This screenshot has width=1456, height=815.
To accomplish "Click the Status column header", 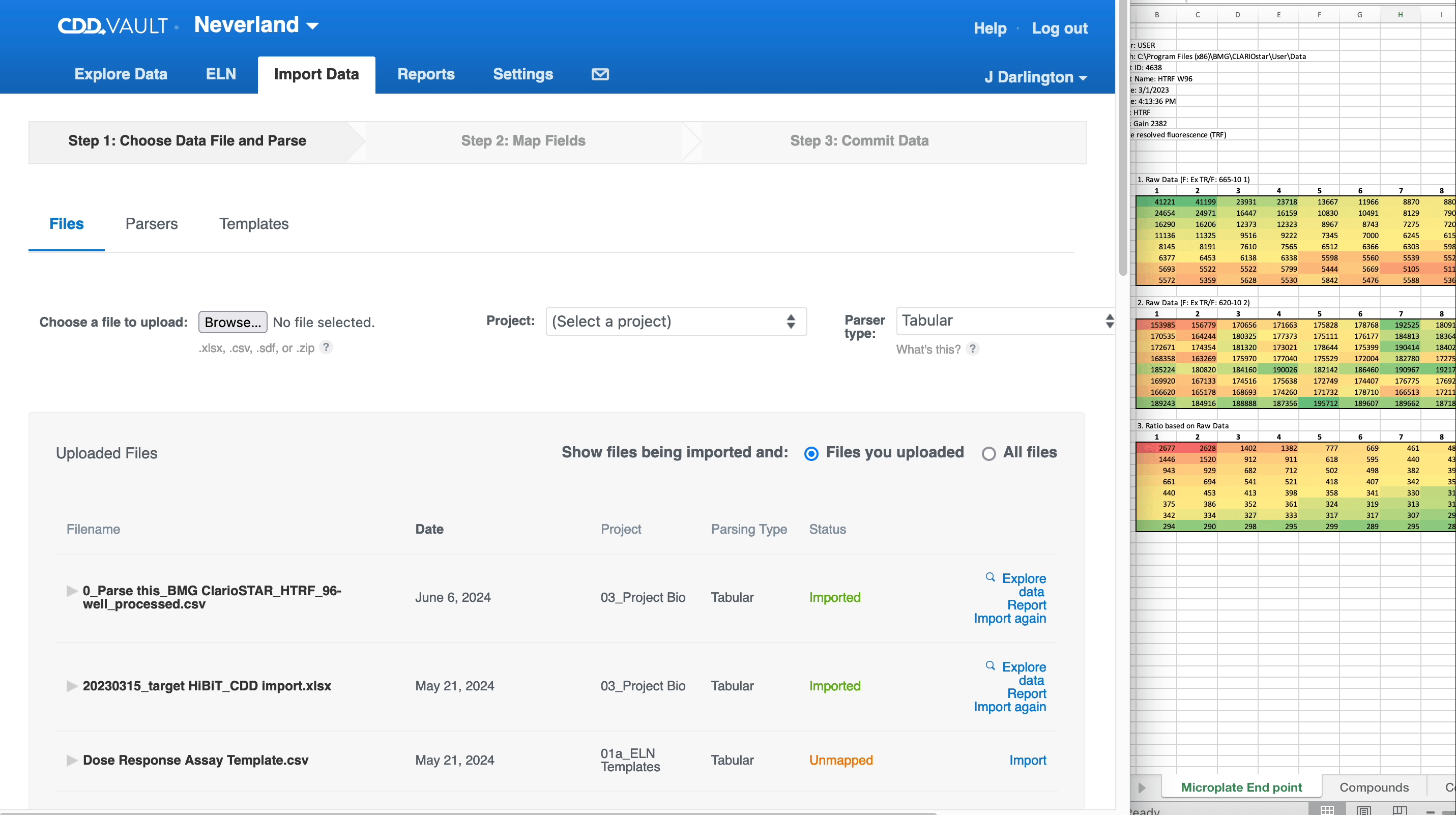I will coord(827,529).
